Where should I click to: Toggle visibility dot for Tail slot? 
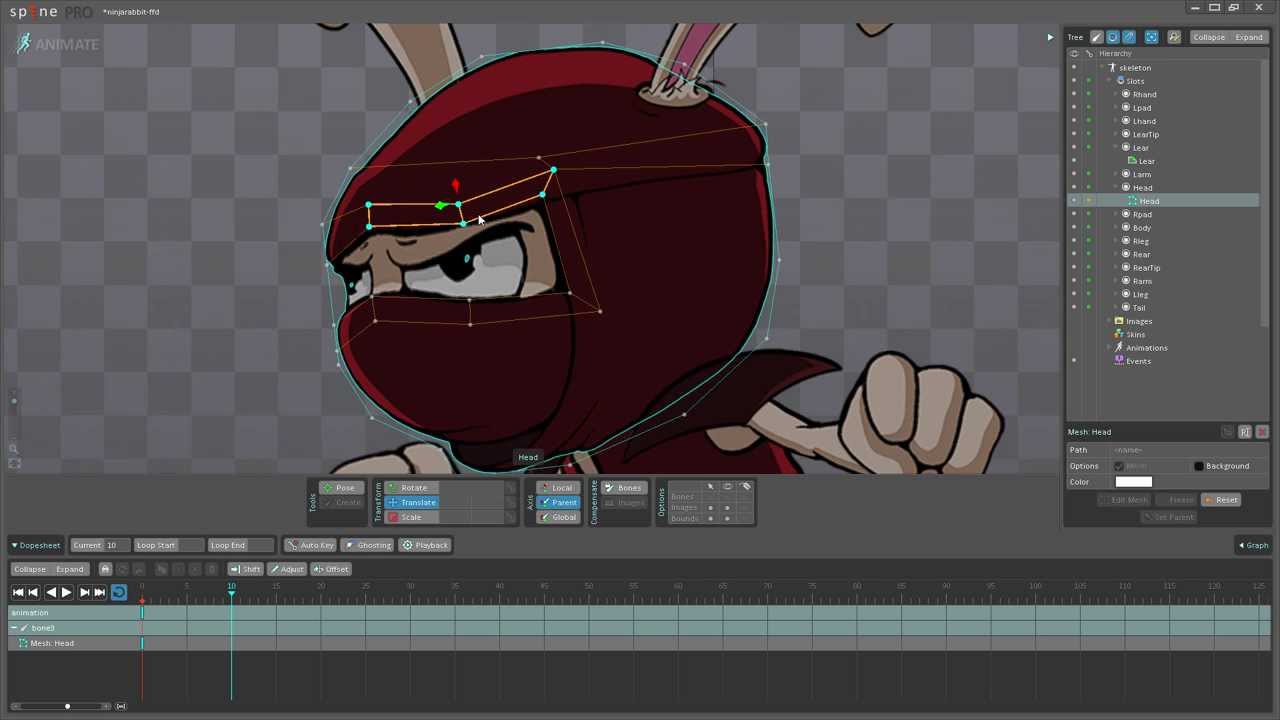click(1074, 308)
